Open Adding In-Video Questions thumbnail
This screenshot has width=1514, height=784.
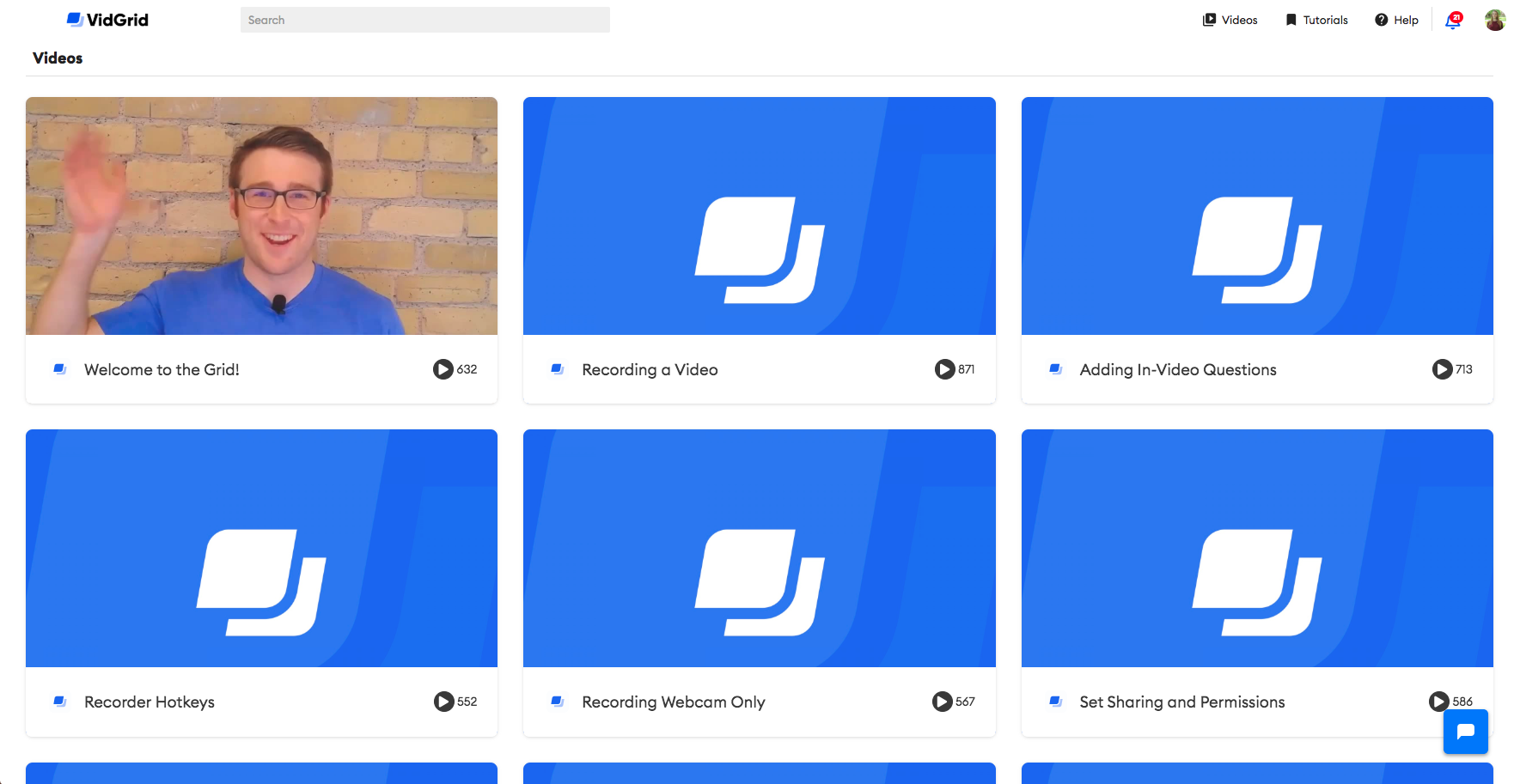(x=1257, y=216)
